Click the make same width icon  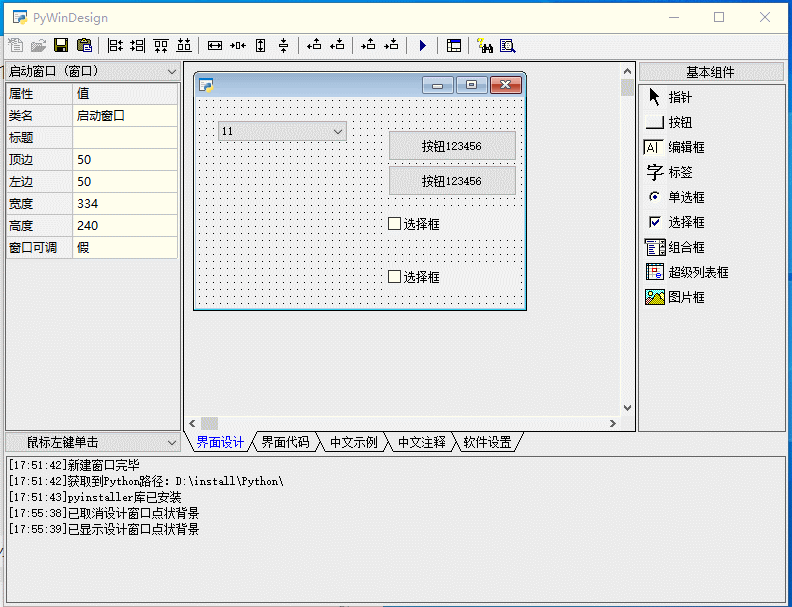tap(215, 45)
